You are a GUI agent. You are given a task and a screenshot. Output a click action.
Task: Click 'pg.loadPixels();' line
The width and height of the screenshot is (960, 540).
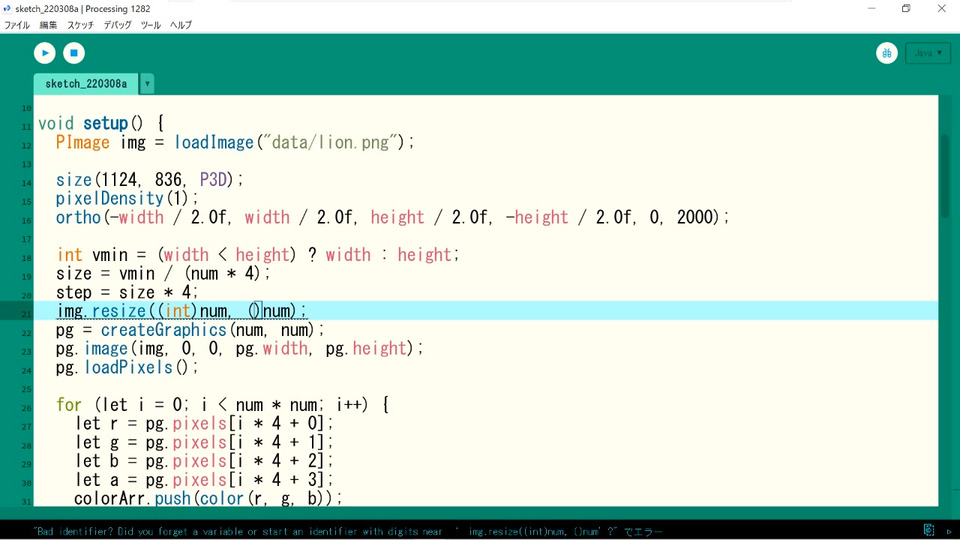[x=127, y=367]
